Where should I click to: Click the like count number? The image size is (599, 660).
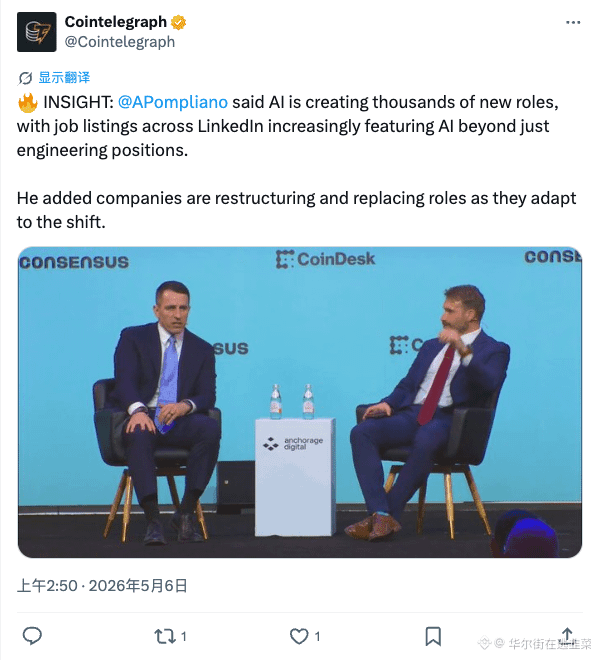tap(317, 636)
